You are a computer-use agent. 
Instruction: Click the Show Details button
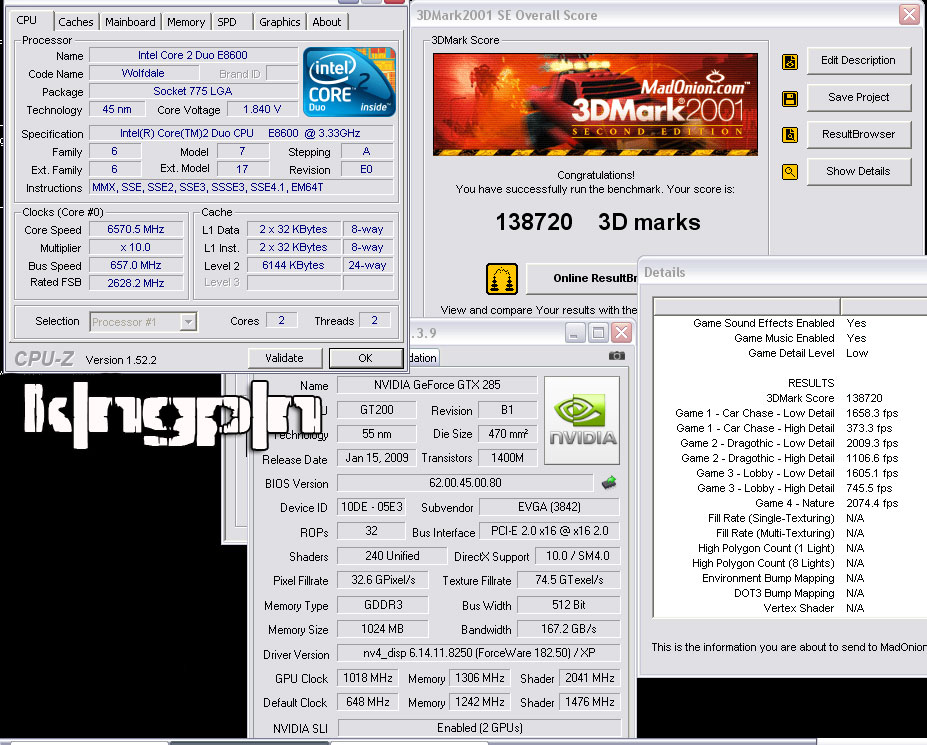point(858,171)
